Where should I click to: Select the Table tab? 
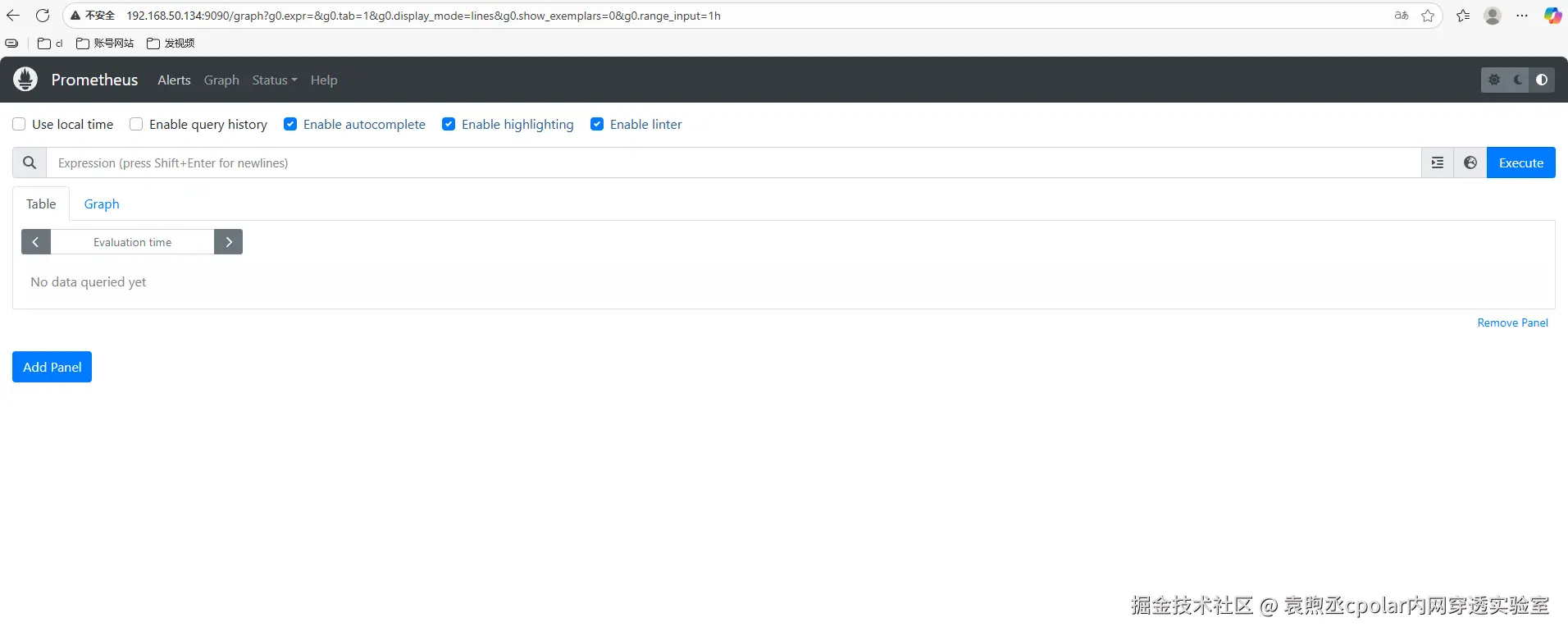[41, 204]
